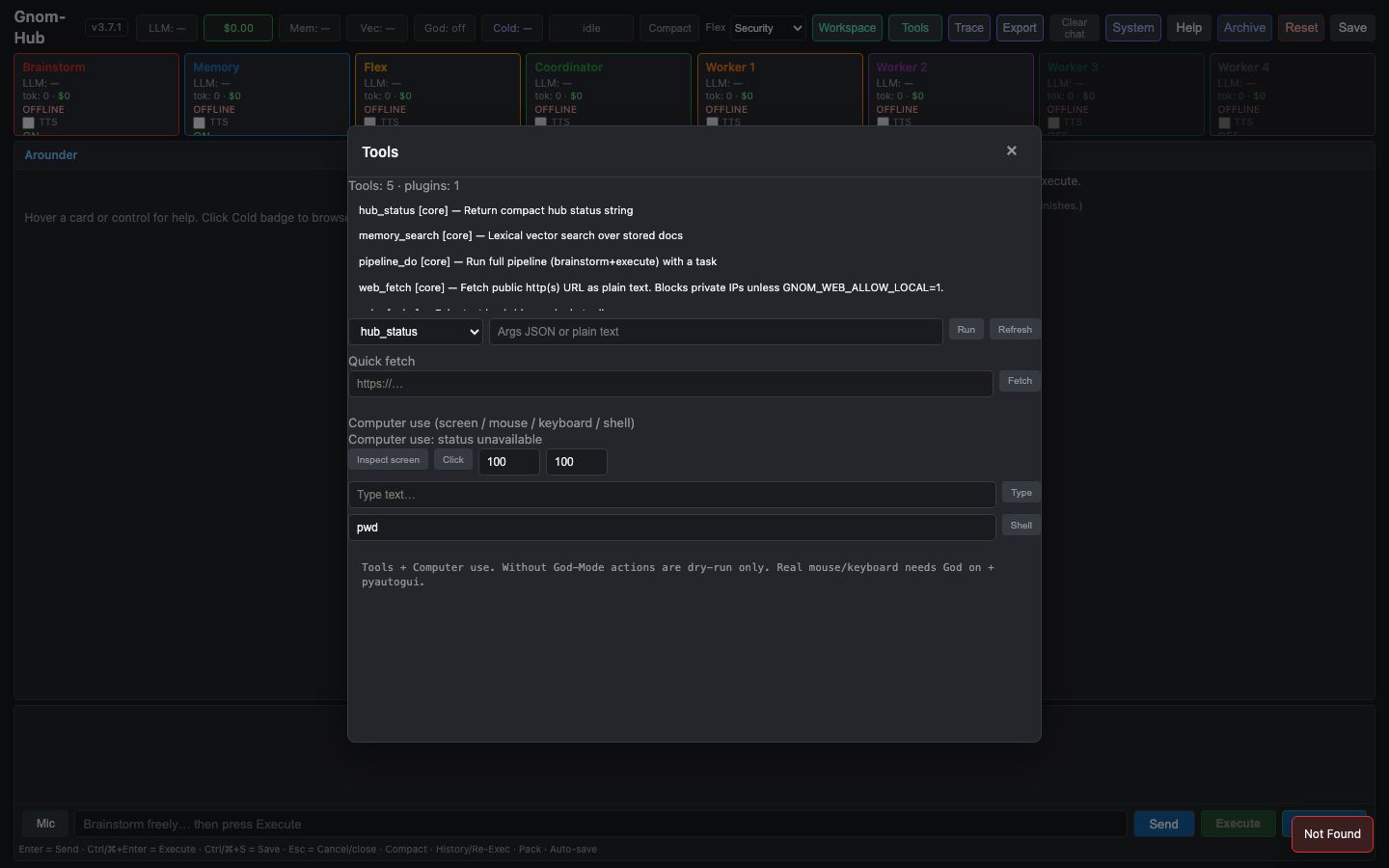The height and width of the screenshot is (868, 1389).
Task: Toggle TTS checkbox on the Worker 3 card
Action: (x=1053, y=123)
